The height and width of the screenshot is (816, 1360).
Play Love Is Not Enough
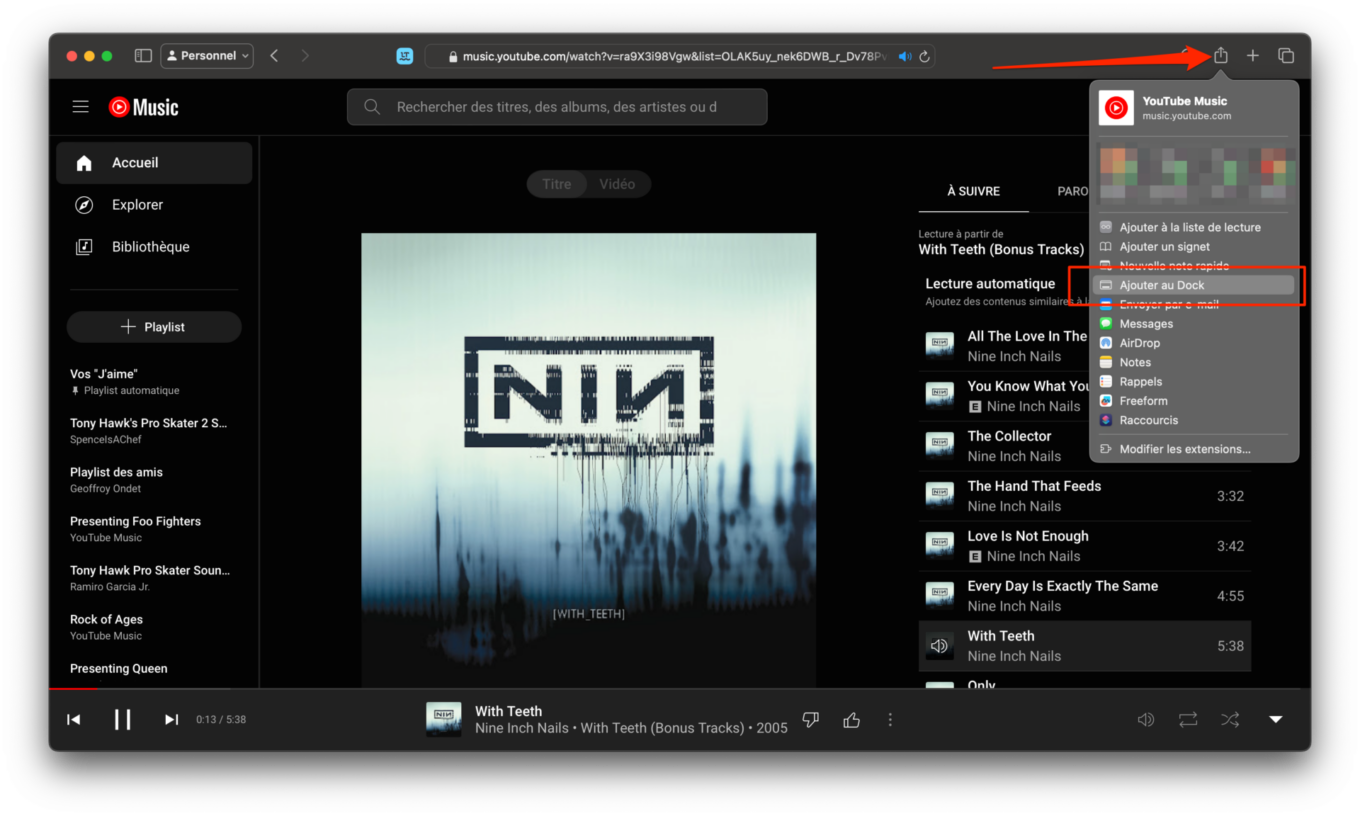tap(1085, 546)
